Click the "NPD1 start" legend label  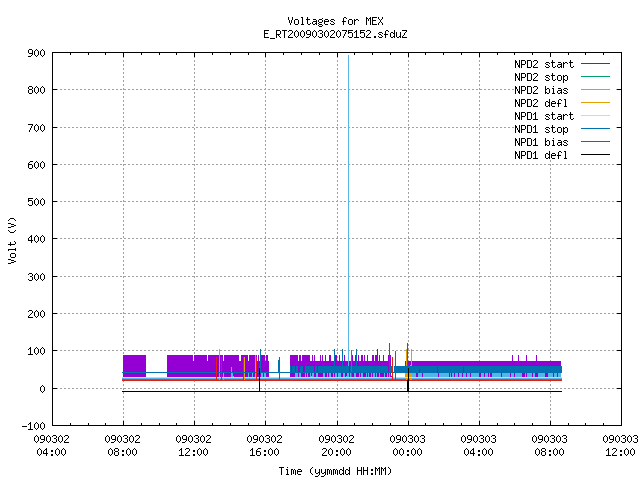click(x=544, y=116)
